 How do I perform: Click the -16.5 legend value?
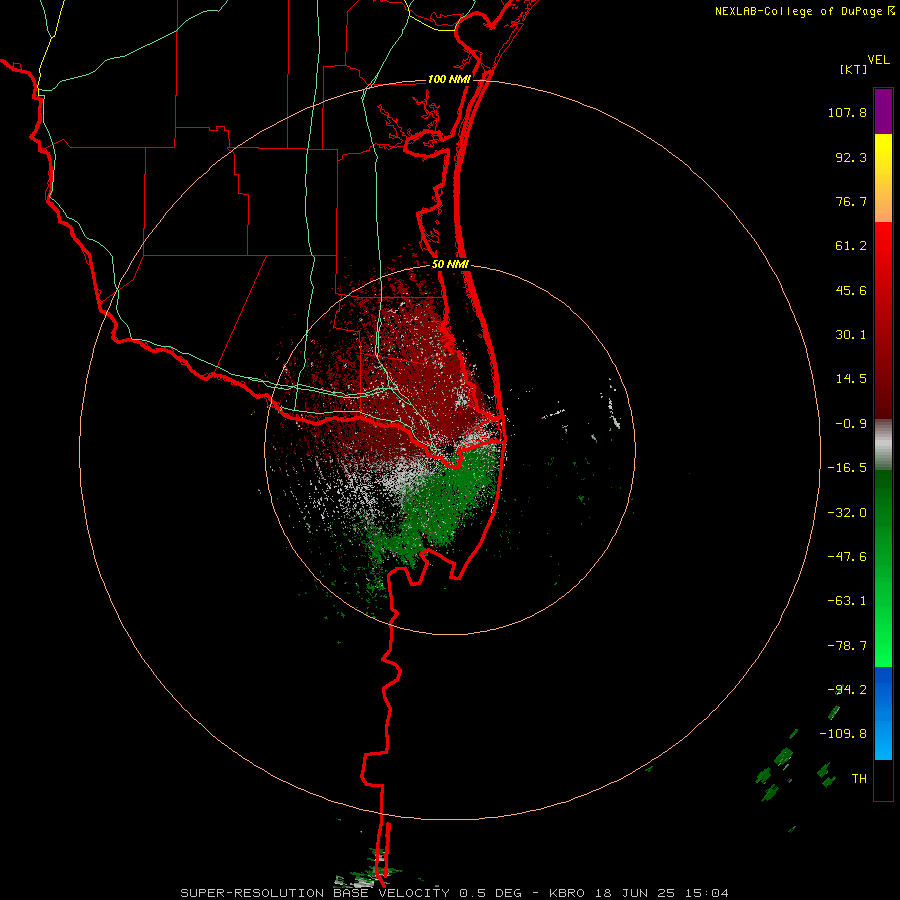847,468
